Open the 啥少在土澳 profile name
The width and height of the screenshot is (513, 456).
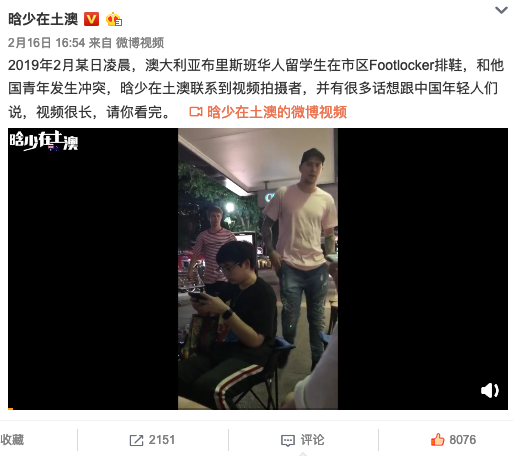click(x=43, y=19)
